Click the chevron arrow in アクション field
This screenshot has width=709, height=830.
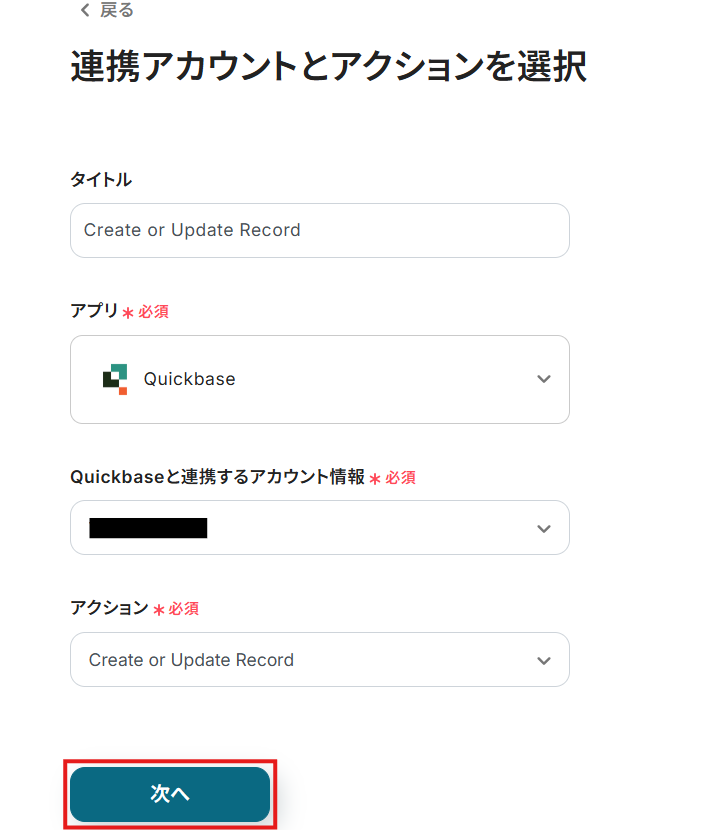(x=543, y=660)
